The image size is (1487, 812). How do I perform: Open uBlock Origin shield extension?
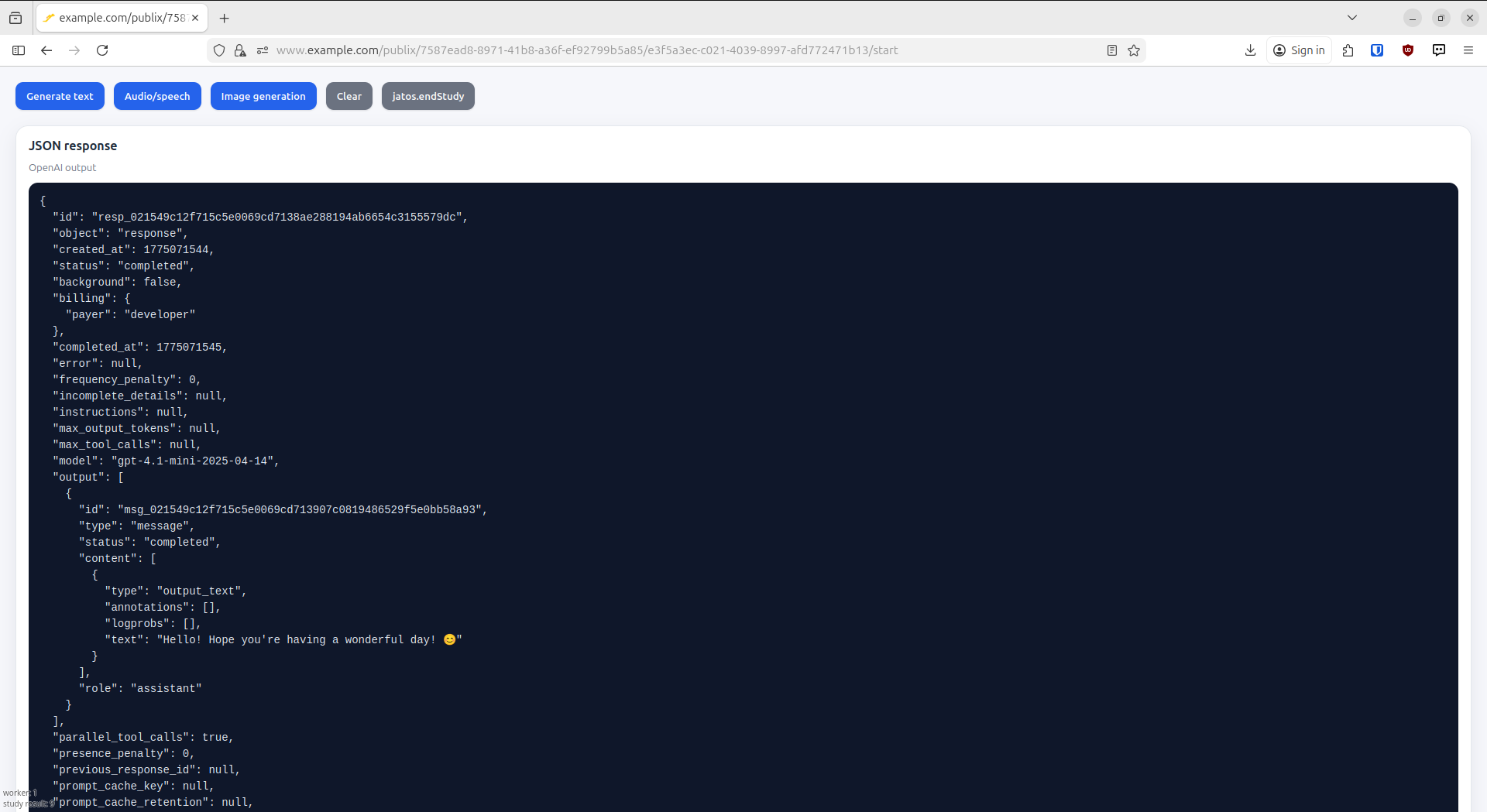(1408, 50)
